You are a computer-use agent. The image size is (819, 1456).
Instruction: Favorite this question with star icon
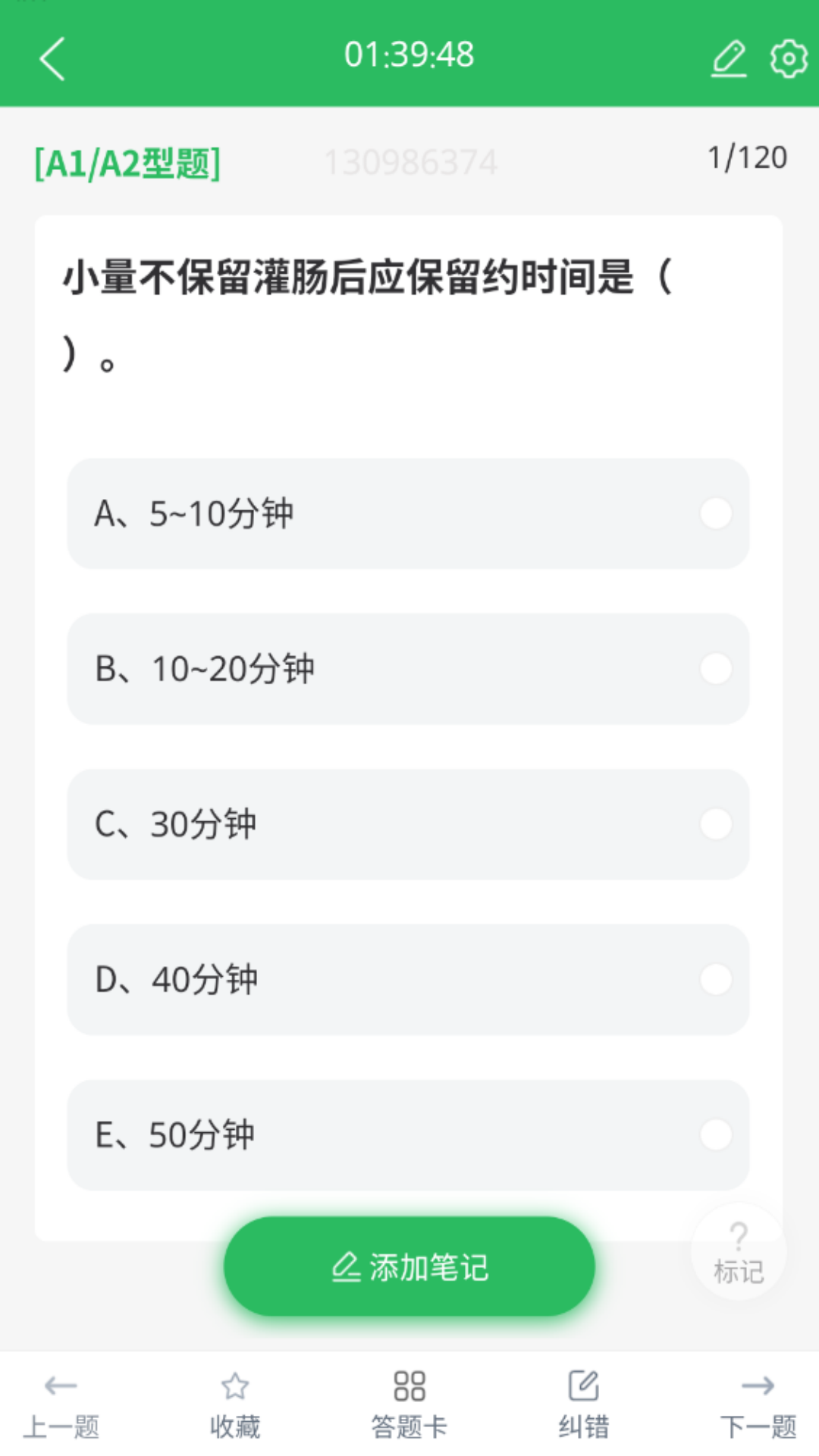coord(235,1385)
